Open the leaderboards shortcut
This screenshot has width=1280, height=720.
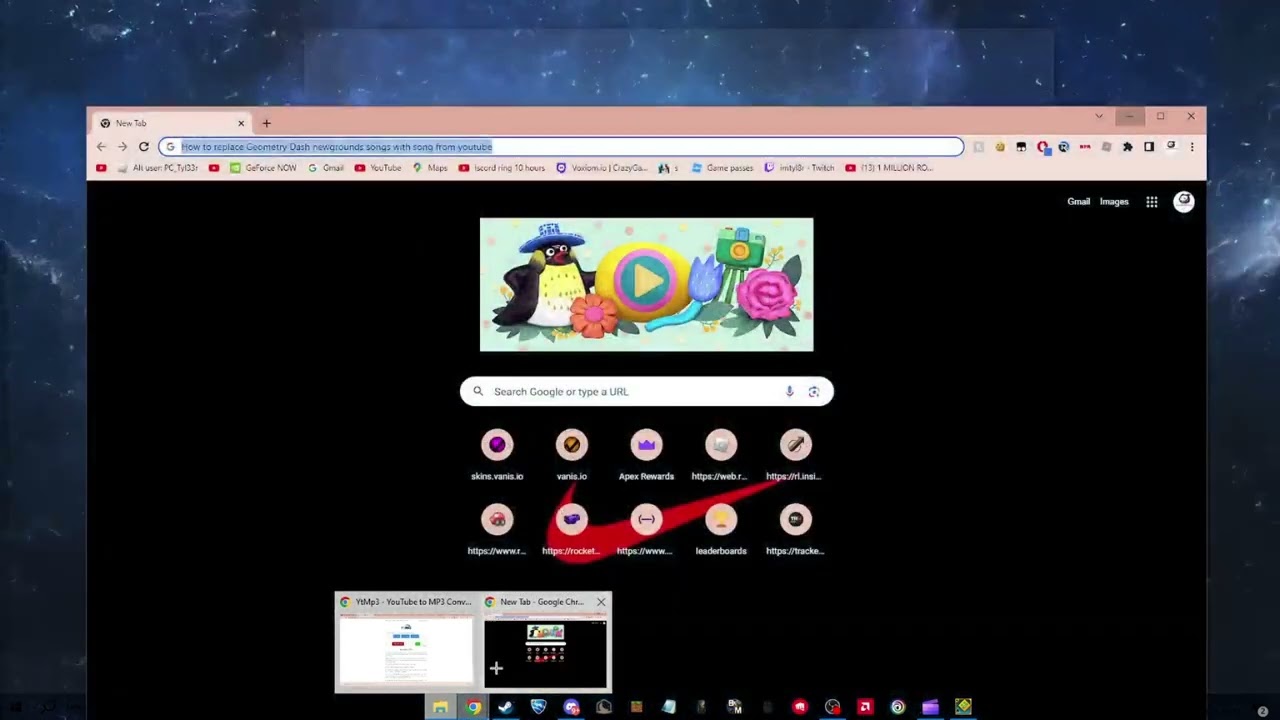coord(721,530)
